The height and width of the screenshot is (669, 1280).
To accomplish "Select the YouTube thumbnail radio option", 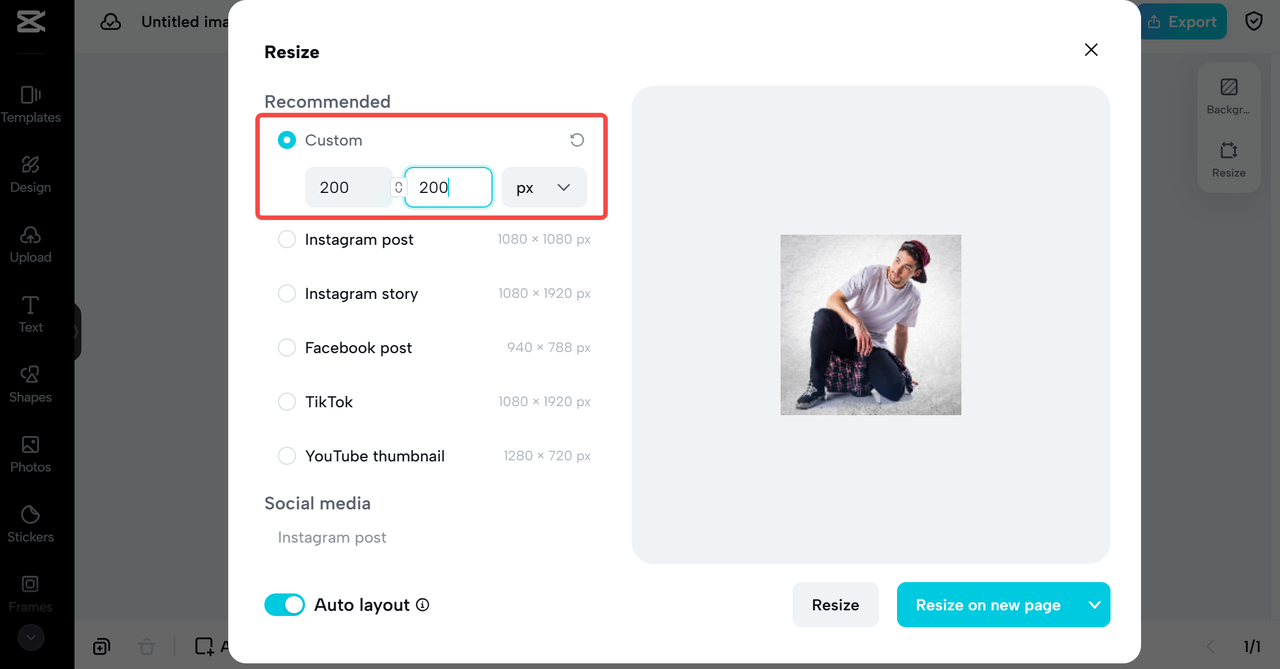I will (287, 456).
